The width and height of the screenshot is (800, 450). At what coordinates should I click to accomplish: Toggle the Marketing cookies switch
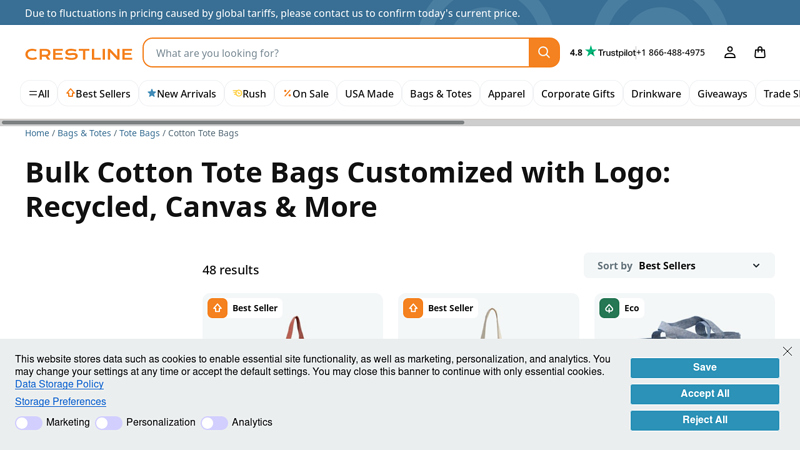pos(29,423)
